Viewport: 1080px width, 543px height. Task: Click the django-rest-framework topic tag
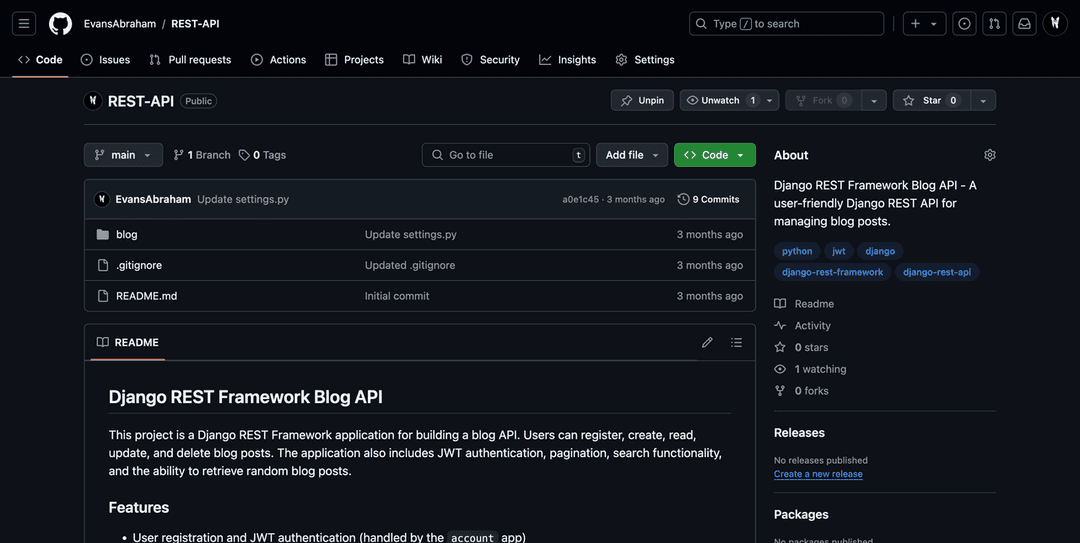(x=832, y=272)
